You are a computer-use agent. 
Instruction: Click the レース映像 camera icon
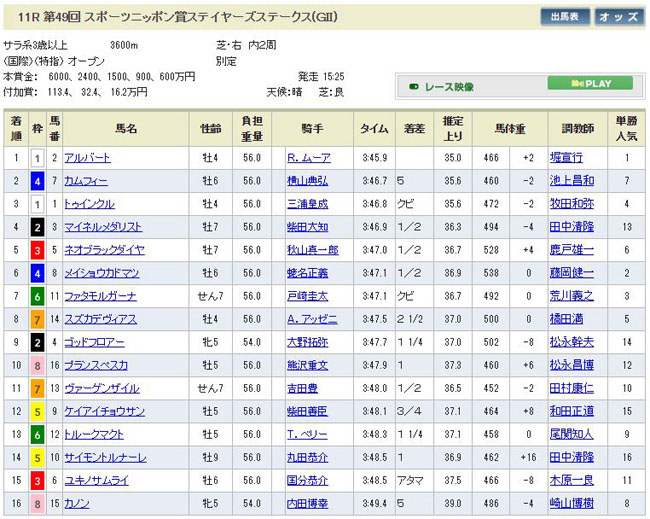click(x=414, y=87)
